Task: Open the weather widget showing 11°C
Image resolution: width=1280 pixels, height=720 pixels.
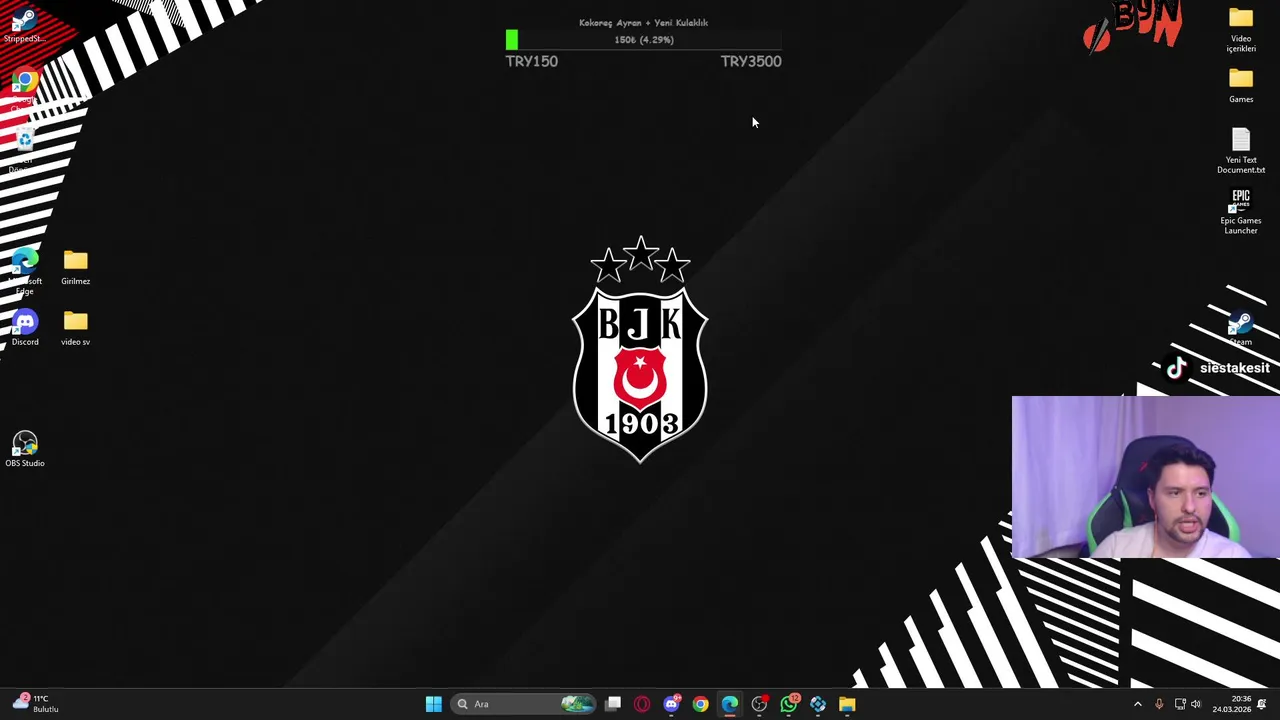Action: coord(36,704)
